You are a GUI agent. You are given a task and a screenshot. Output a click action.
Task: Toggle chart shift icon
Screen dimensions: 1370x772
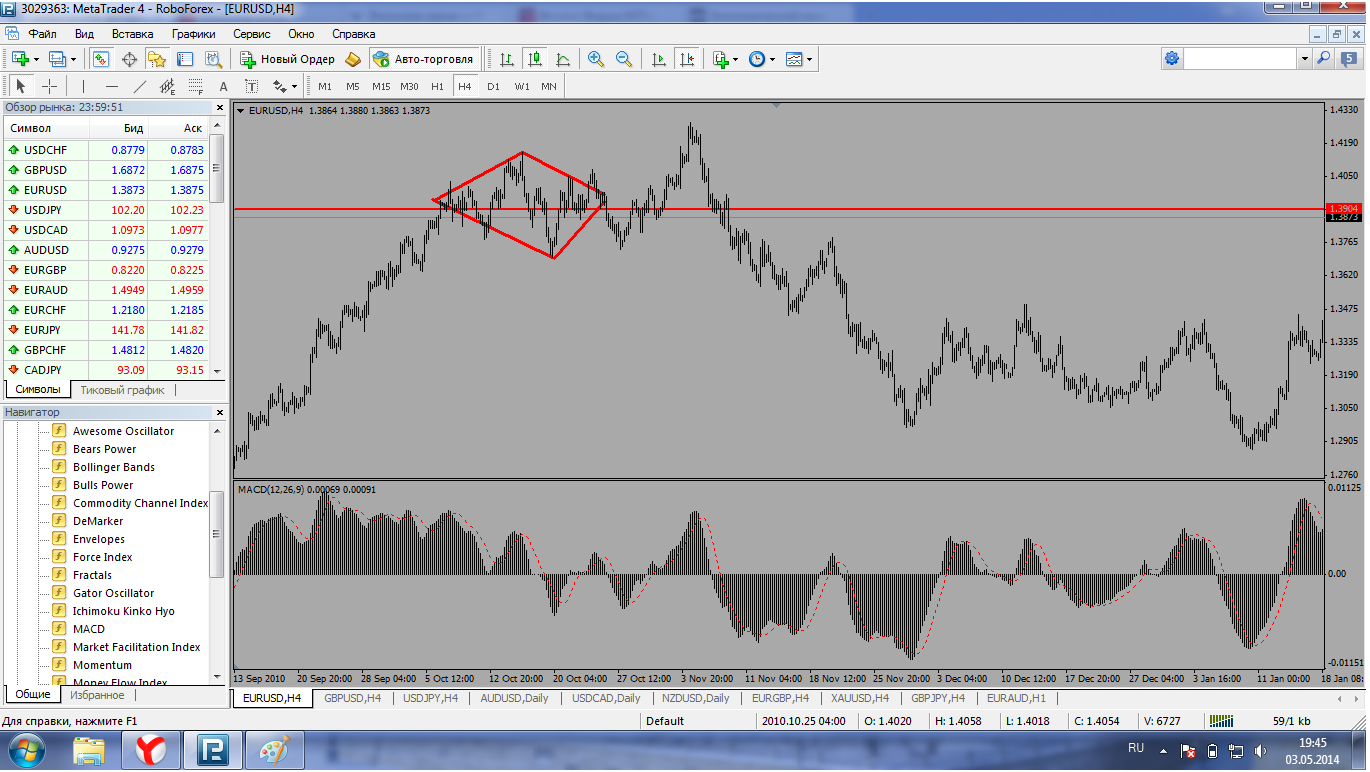(686, 59)
